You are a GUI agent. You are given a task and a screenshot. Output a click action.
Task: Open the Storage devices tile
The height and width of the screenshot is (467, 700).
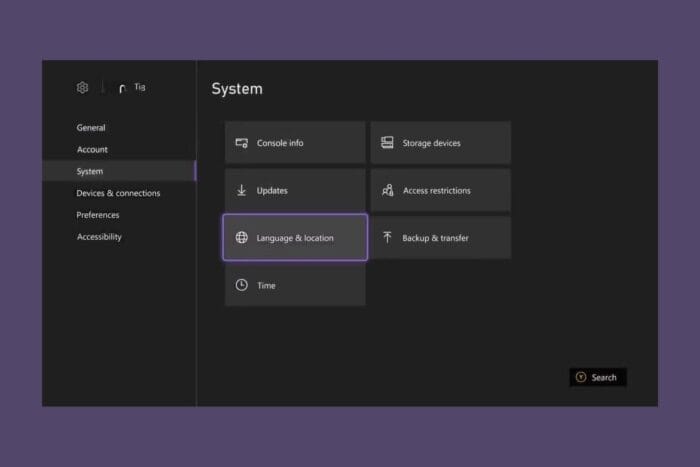click(441, 143)
